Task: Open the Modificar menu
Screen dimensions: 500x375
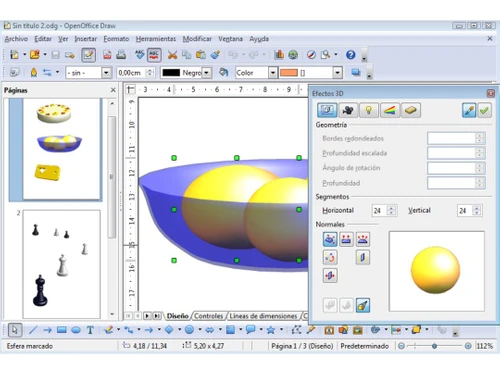Action: click(x=197, y=39)
